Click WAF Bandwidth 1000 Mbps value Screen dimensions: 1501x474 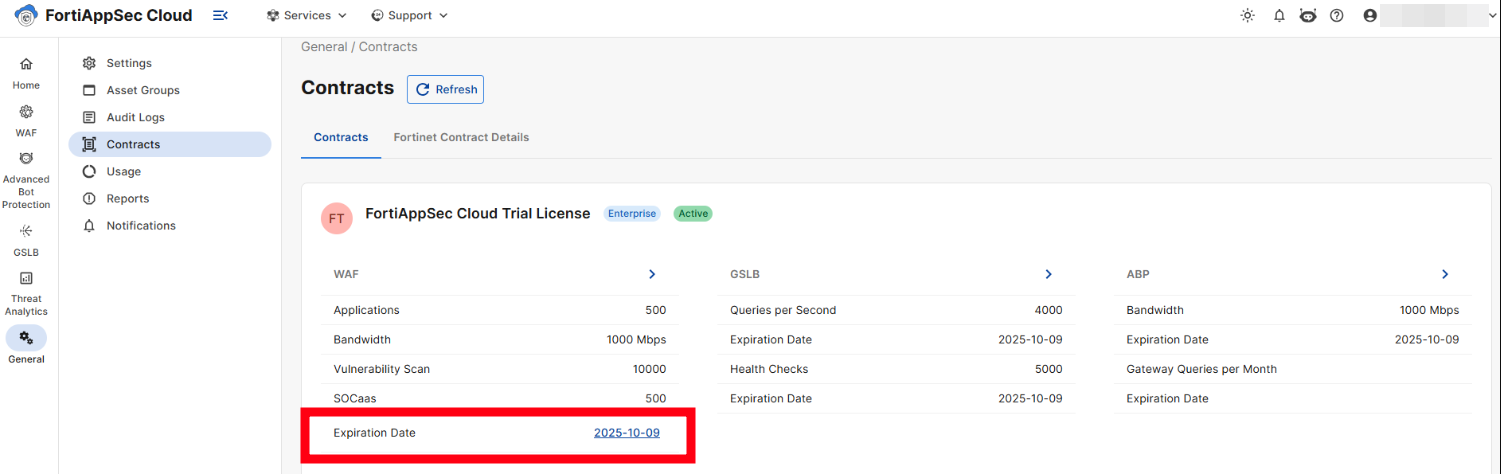tap(636, 340)
